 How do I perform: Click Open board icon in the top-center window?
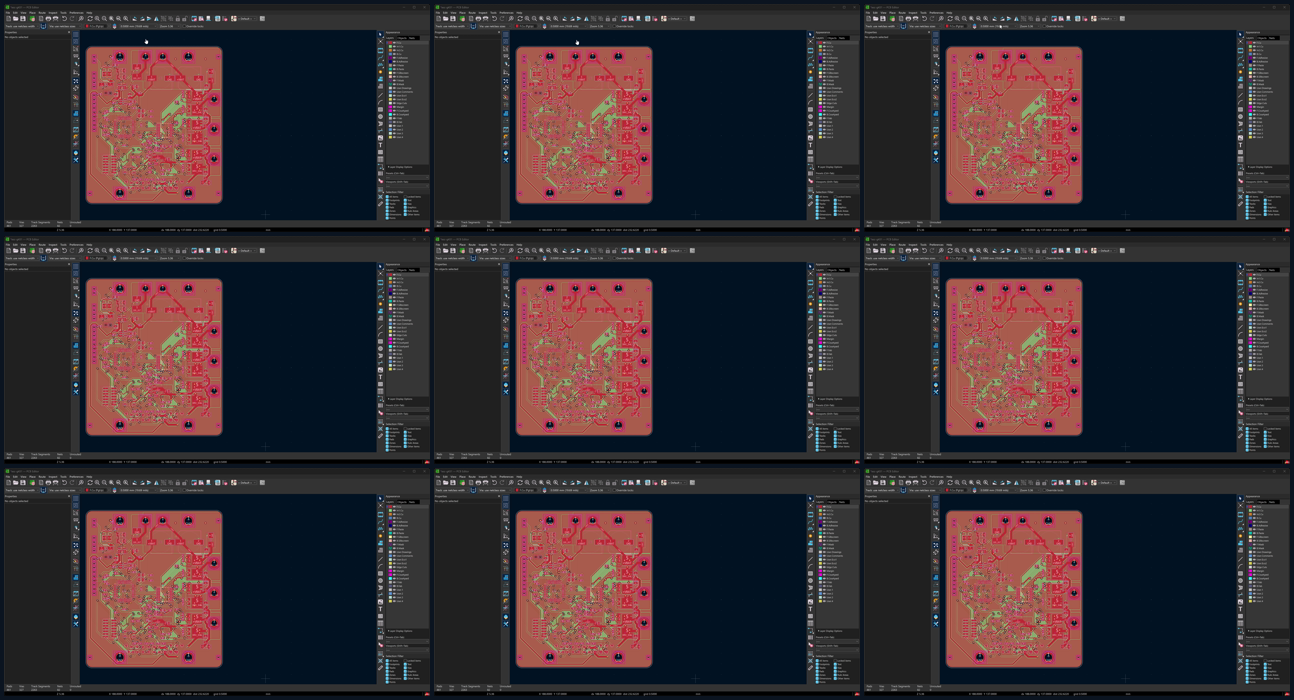click(x=446, y=19)
